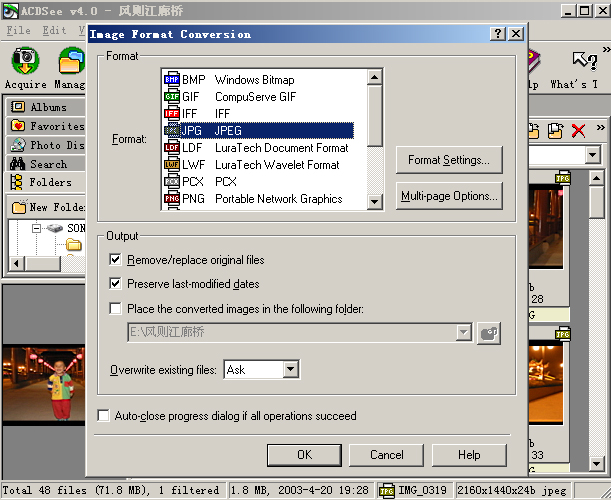611x500 pixels.
Task: Click the Multi-page Options button
Action: (x=449, y=196)
